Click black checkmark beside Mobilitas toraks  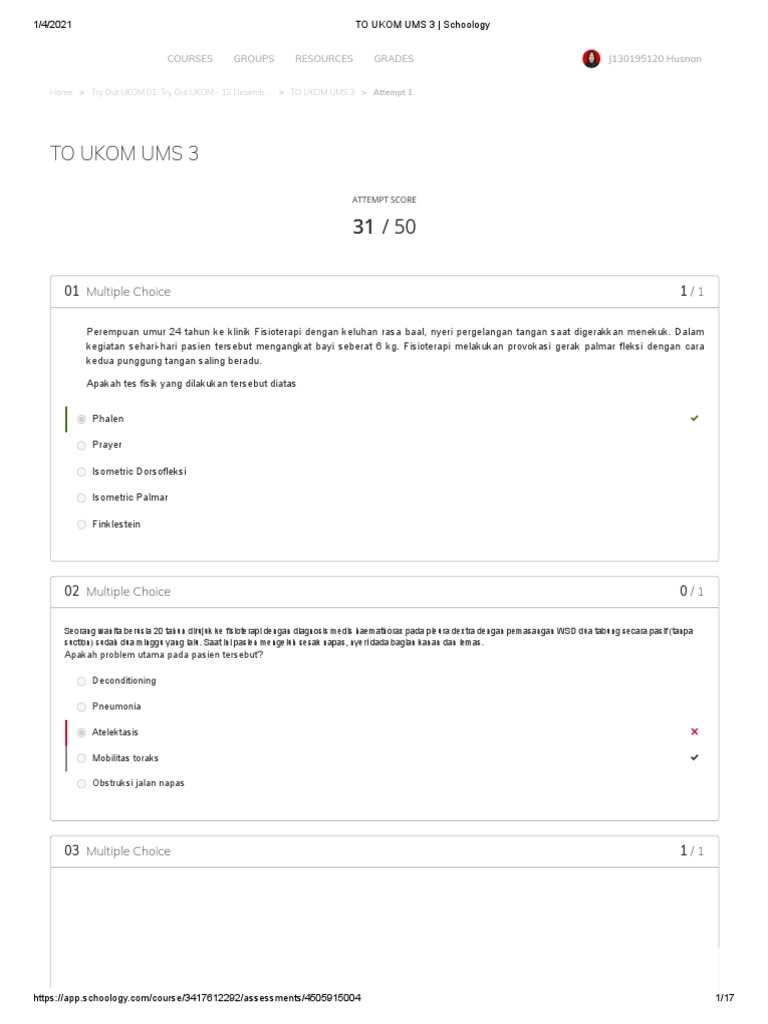(694, 758)
